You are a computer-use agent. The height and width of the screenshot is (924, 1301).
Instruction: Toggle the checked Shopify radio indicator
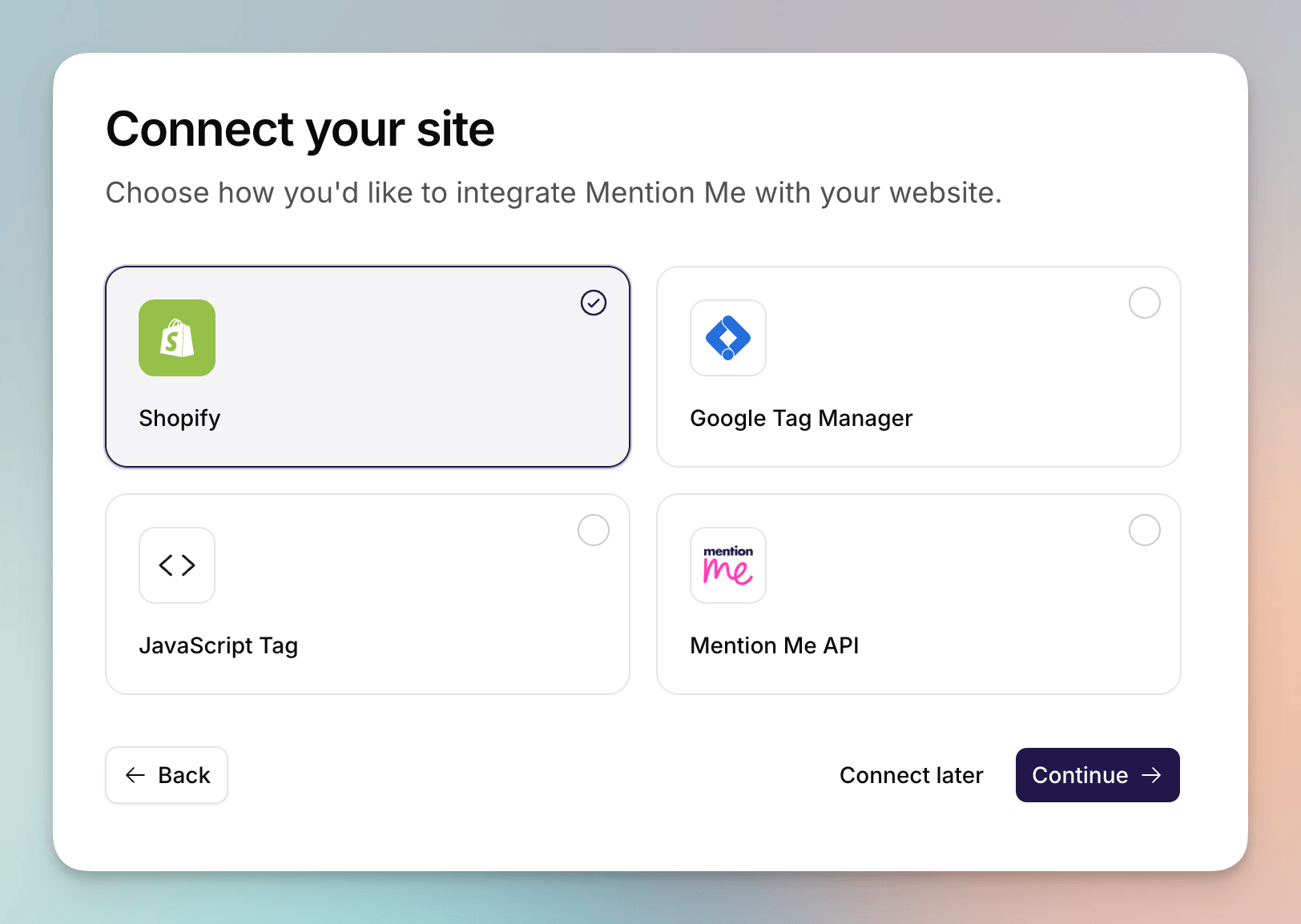(x=594, y=303)
